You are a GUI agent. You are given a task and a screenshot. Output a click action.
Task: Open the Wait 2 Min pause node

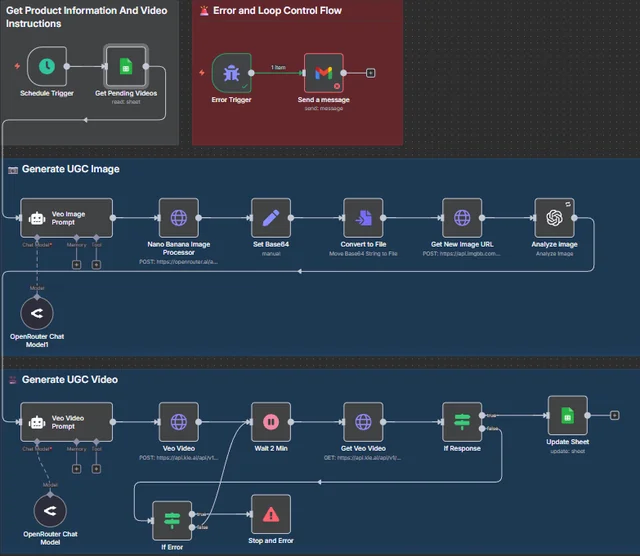pyautogui.click(x=270, y=422)
